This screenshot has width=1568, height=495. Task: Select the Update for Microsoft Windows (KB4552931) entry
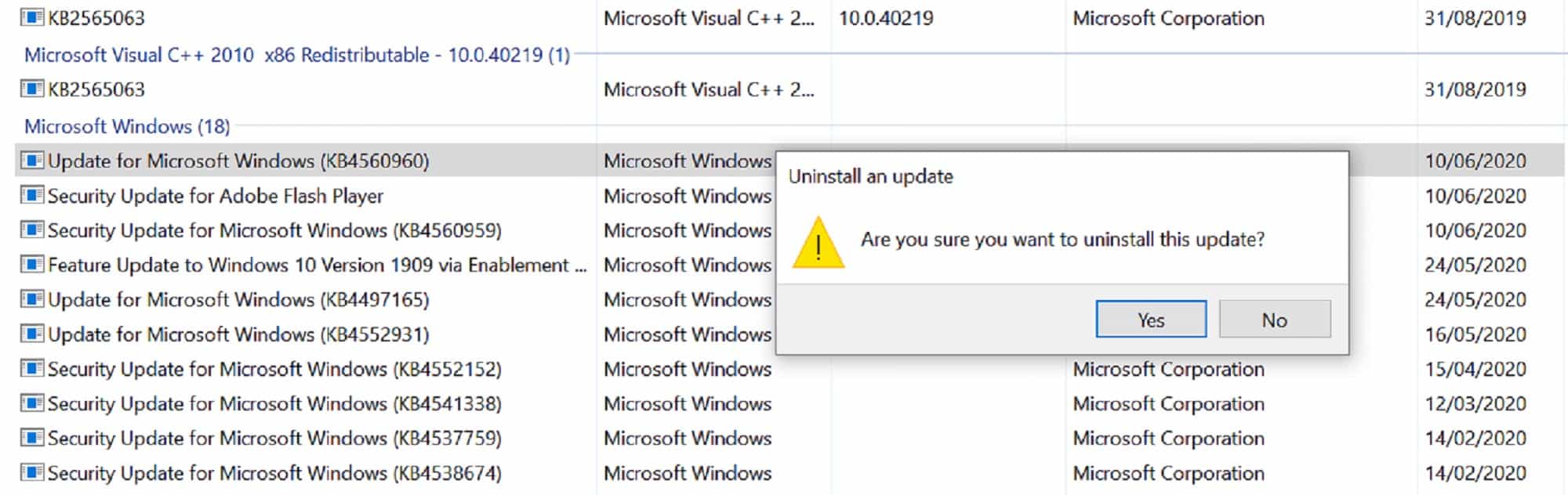tap(239, 334)
